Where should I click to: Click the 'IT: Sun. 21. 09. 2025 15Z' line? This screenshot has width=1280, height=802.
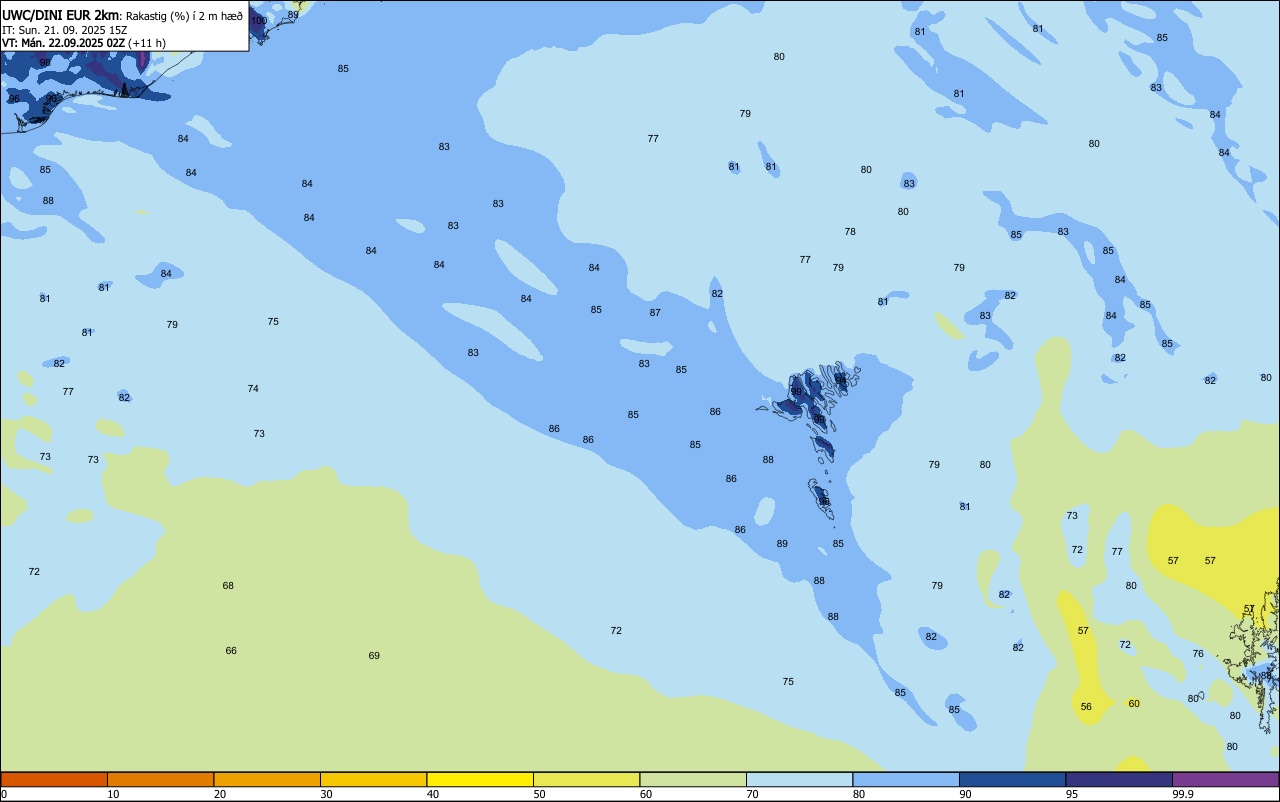tap(65, 30)
